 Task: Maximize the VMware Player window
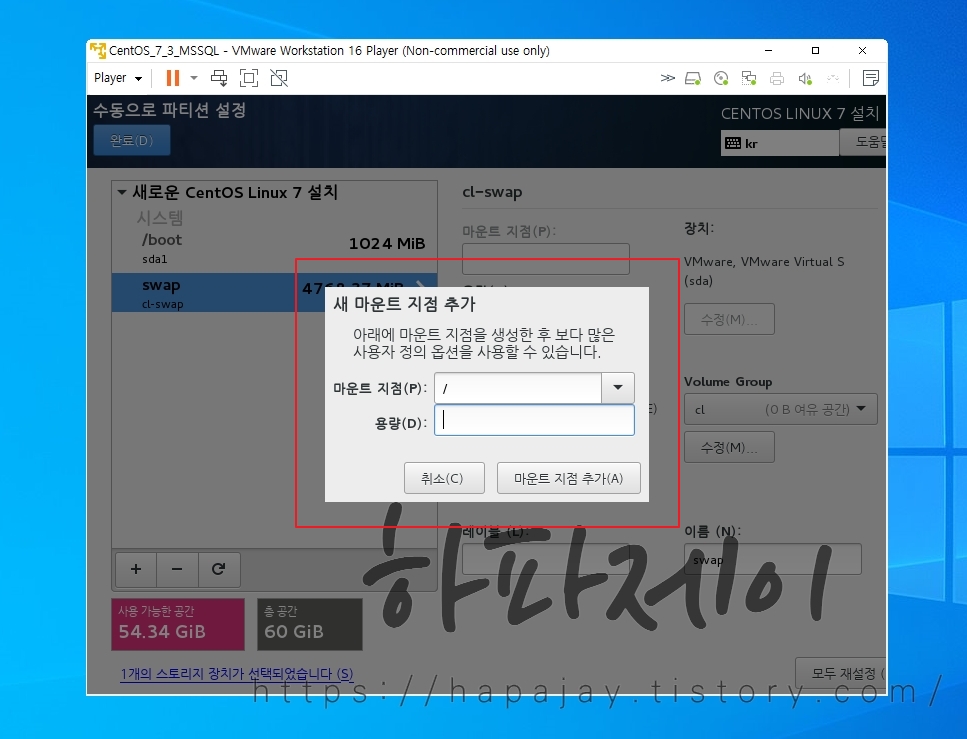(815, 51)
